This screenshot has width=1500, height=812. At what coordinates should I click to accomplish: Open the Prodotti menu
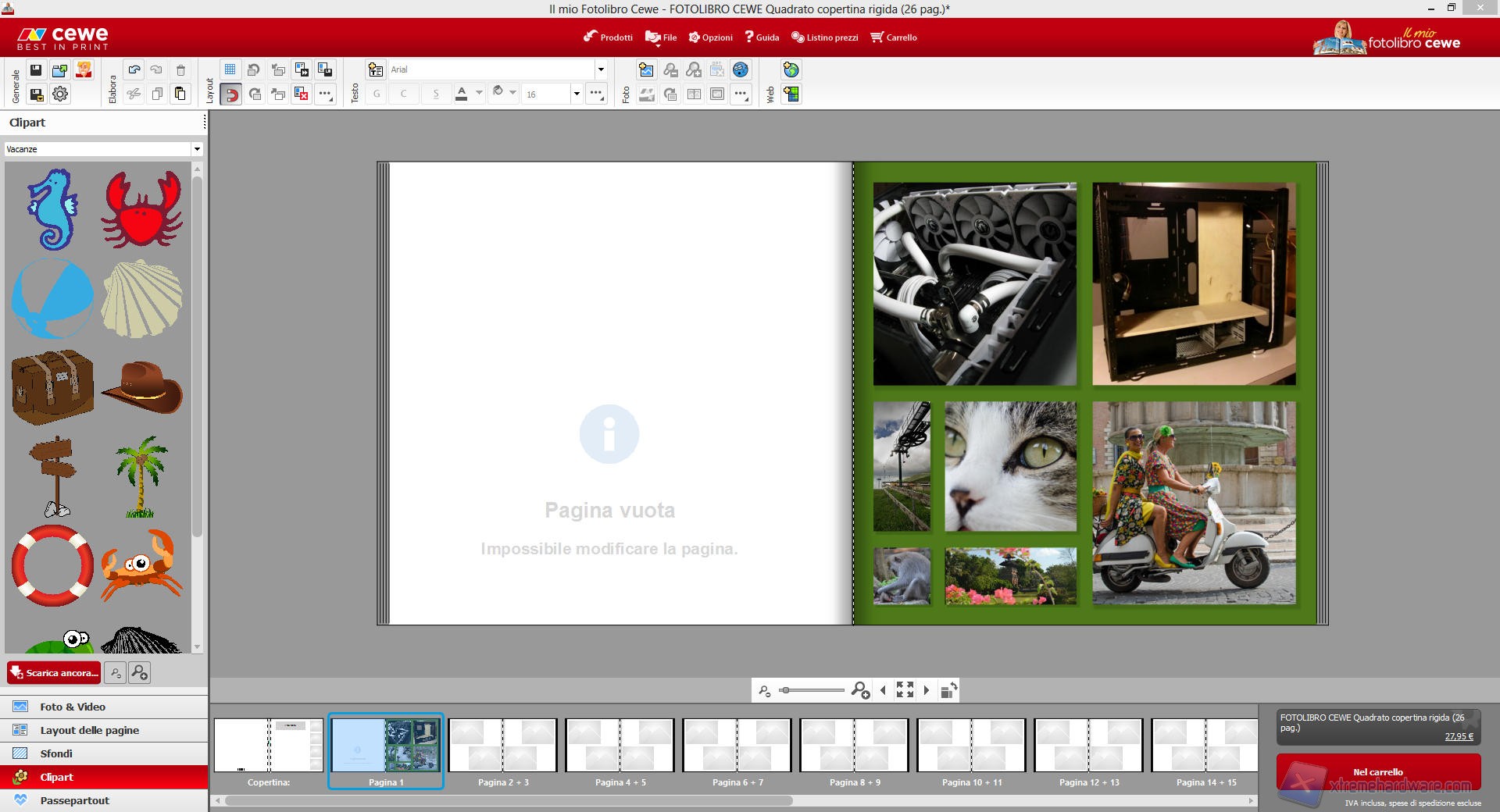(x=608, y=37)
